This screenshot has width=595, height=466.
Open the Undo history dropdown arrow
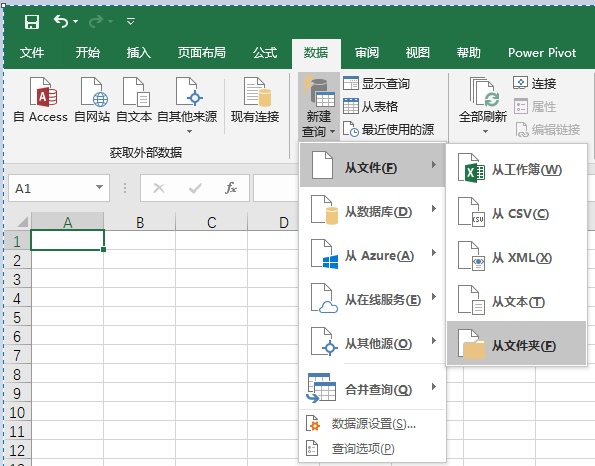click(76, 22)
